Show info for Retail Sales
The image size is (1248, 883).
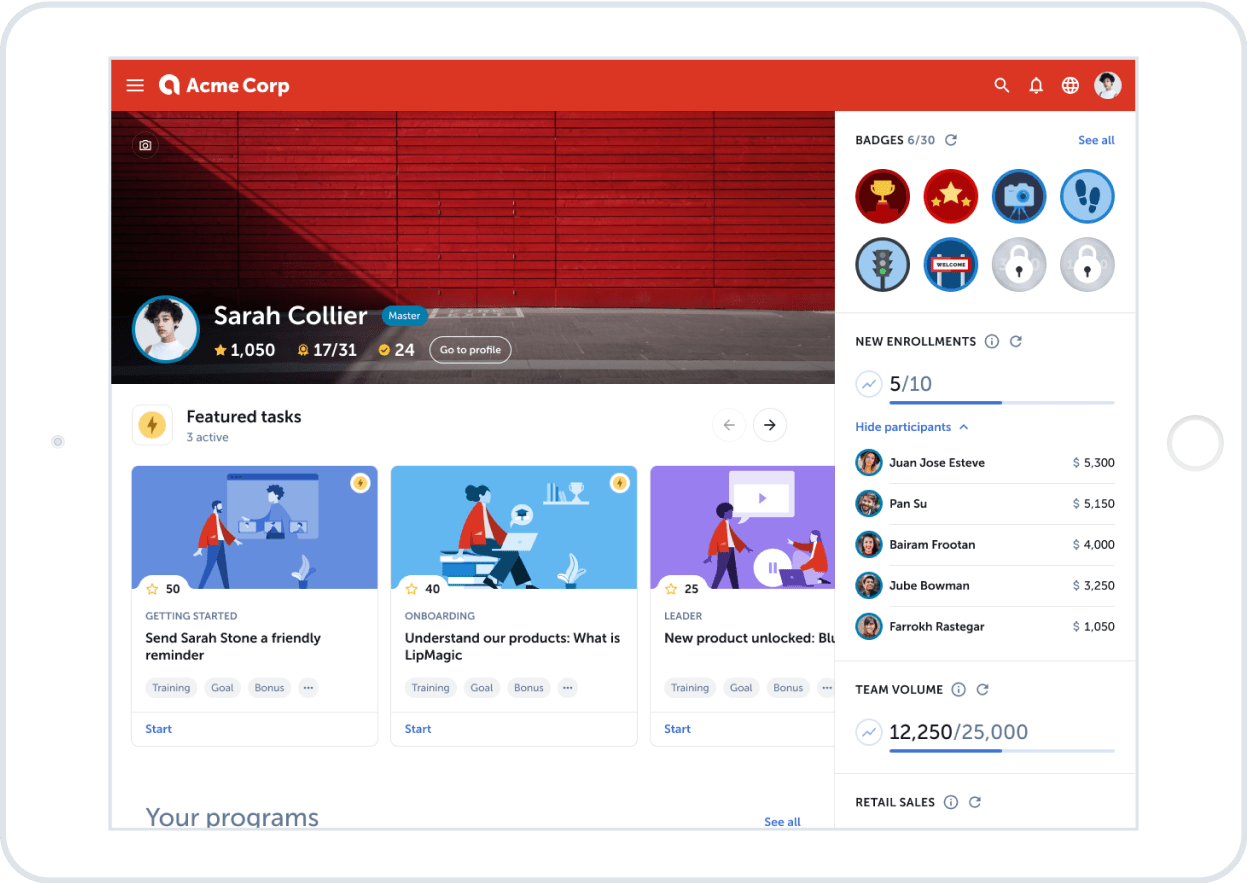click(x=951, y=802)
